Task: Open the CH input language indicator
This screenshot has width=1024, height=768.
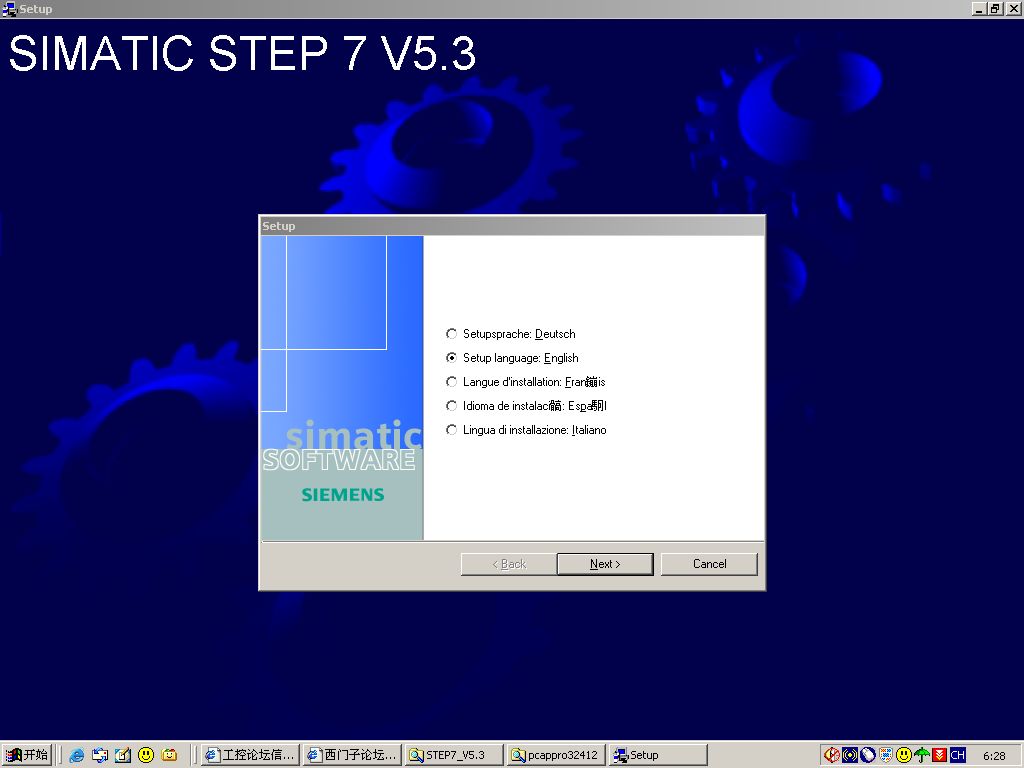Action: pos(958,756)
